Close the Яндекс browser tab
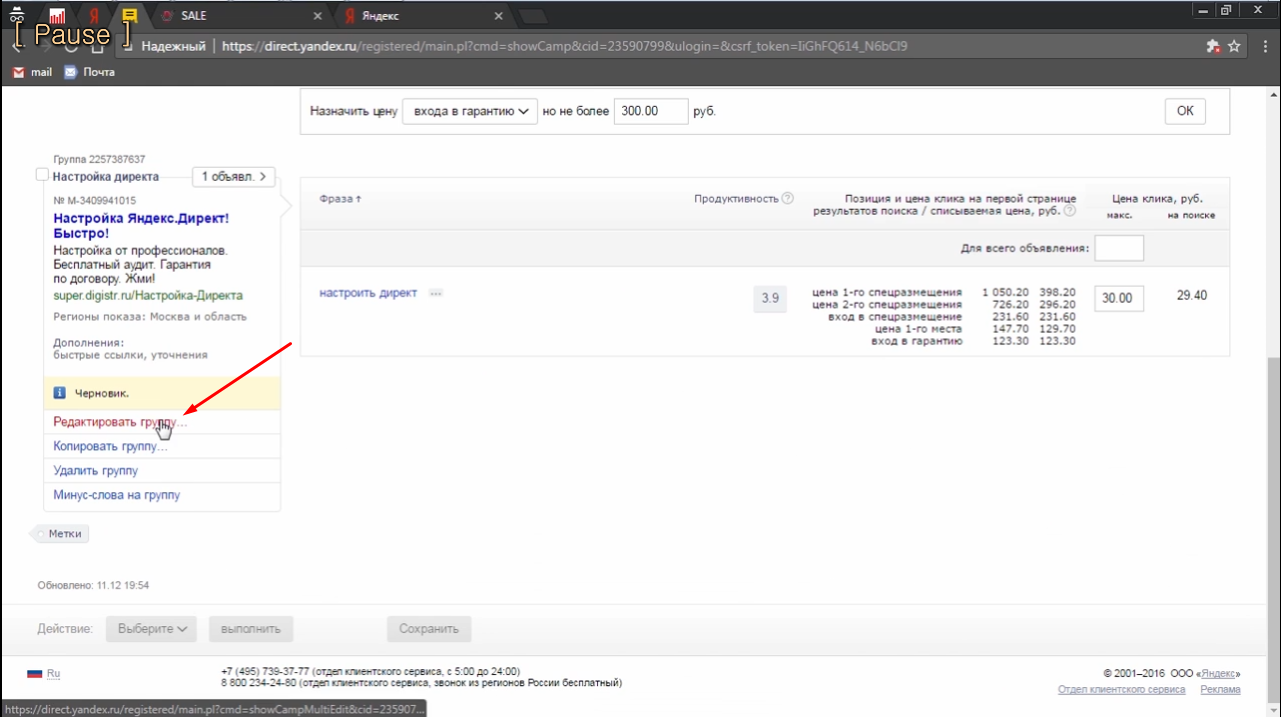 pyautogui.click(x=500, y=16)
